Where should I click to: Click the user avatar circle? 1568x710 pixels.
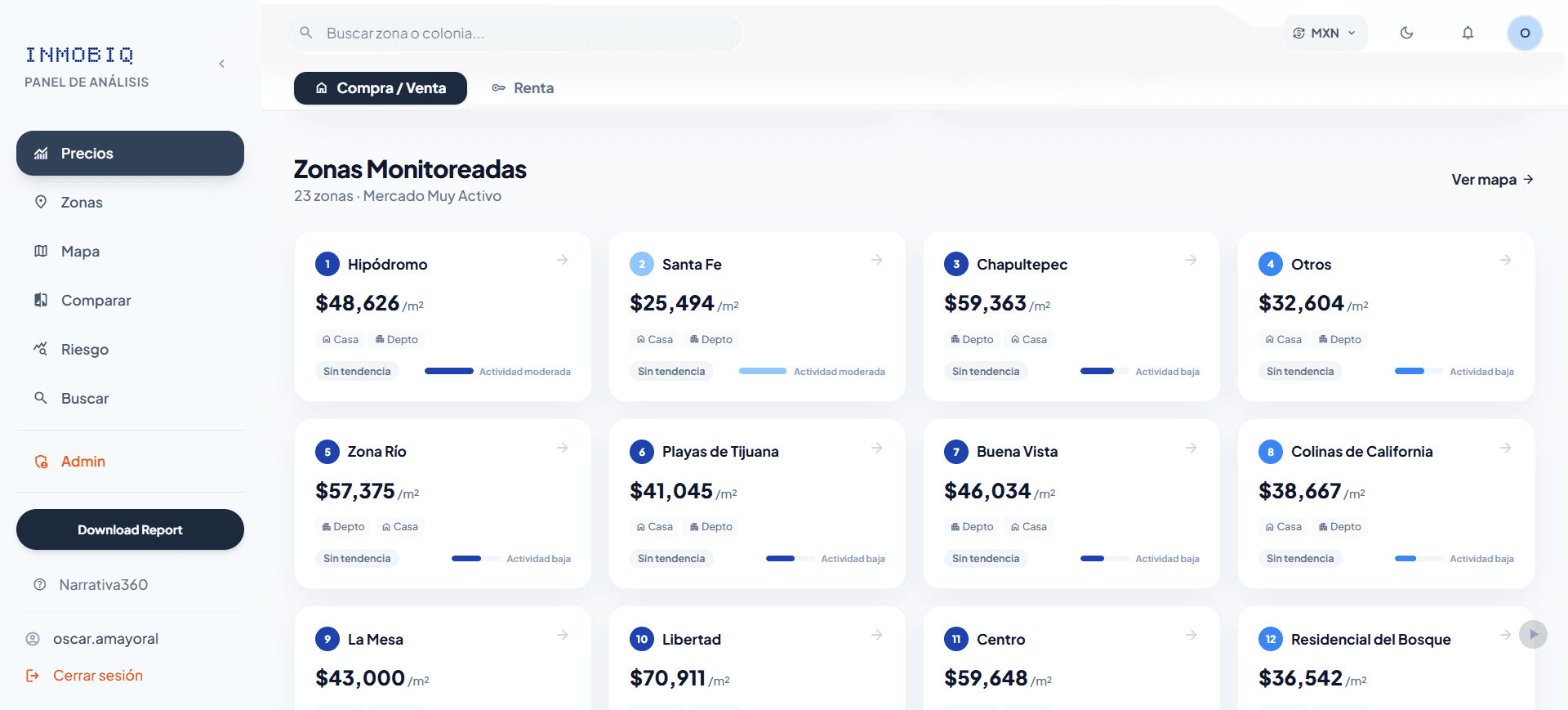[1524, 33]
